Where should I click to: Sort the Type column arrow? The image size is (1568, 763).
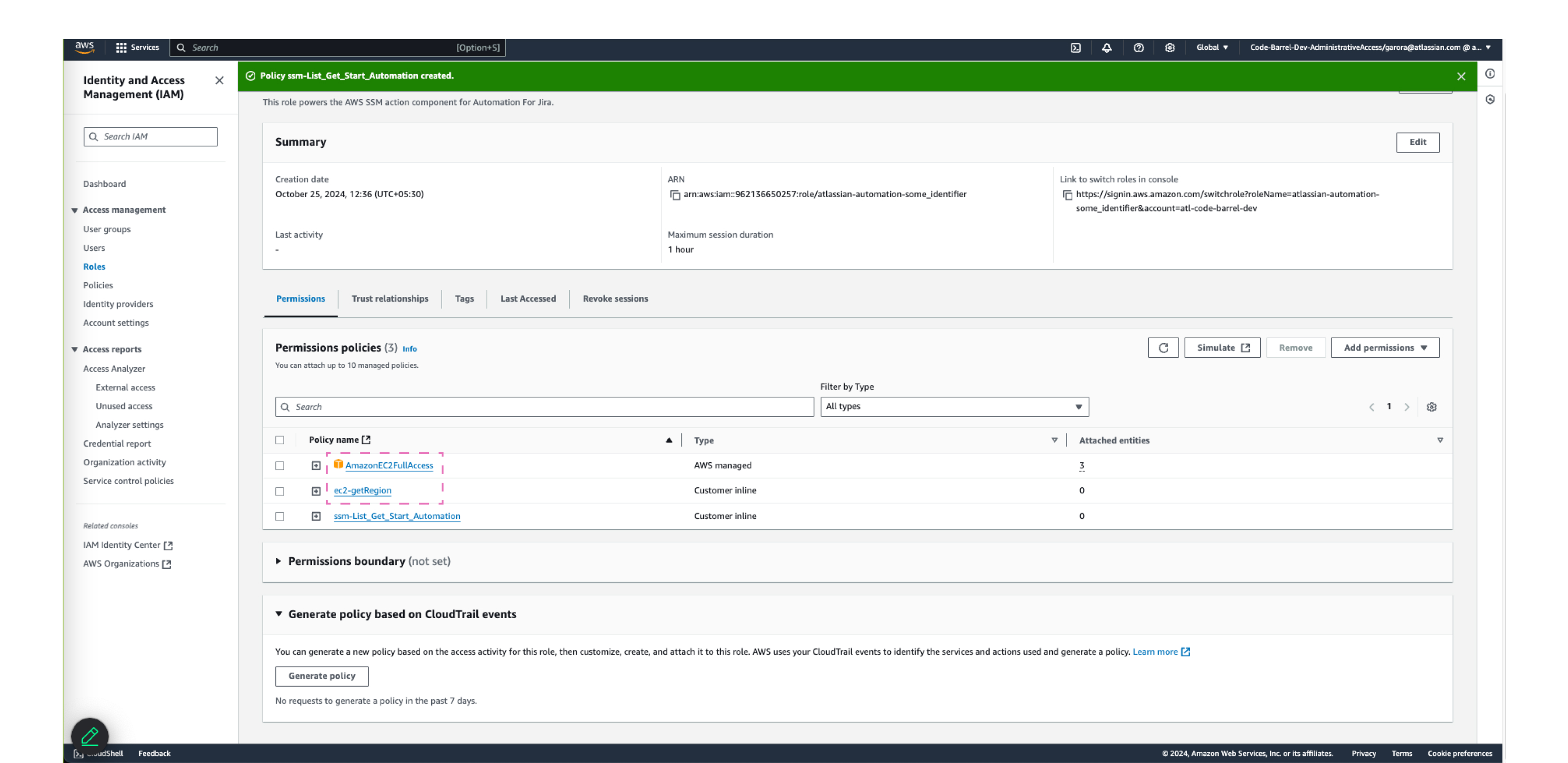(x=1054, y=440)
